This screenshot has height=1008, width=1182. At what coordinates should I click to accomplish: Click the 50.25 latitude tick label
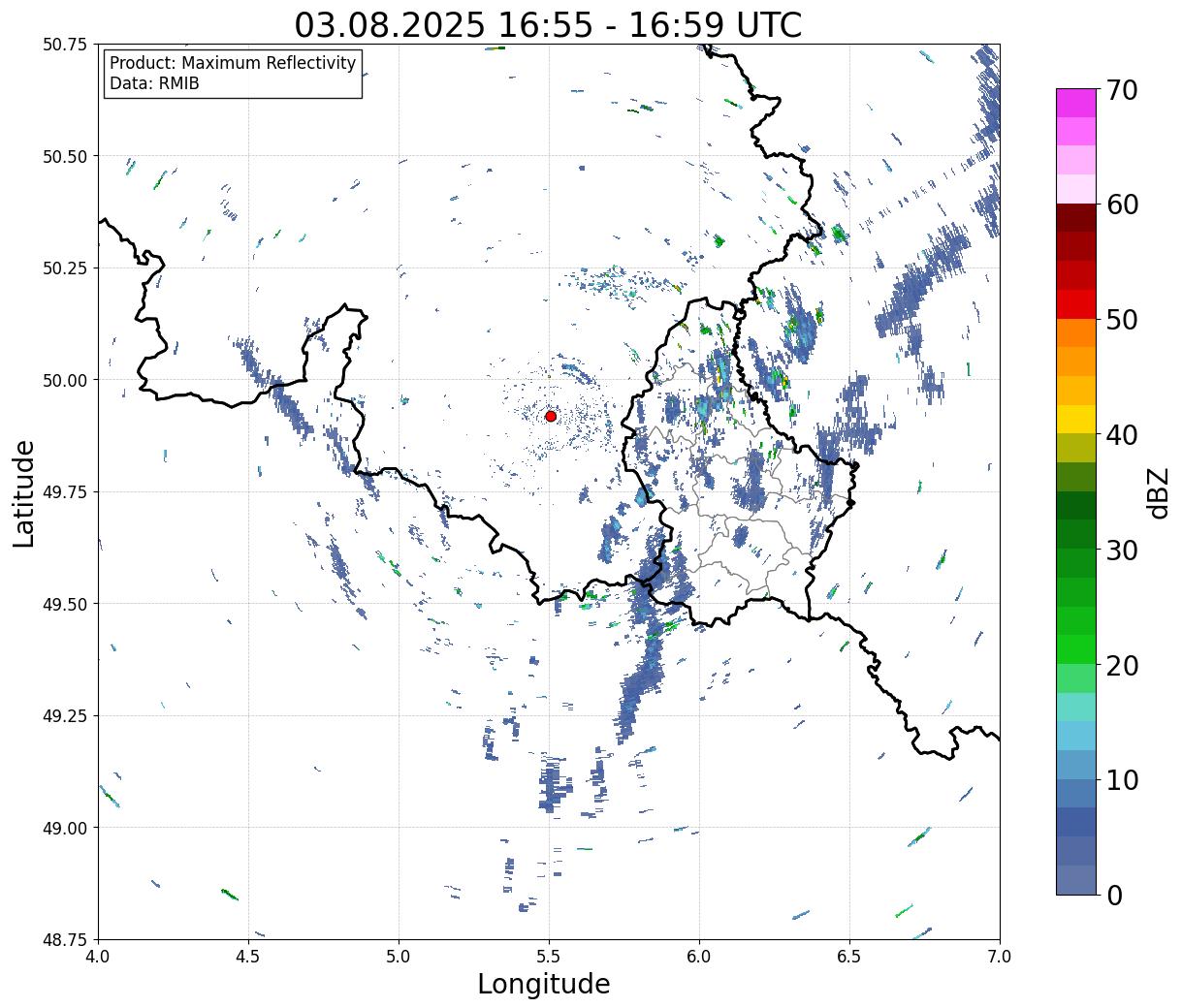[x=65, y=268]
